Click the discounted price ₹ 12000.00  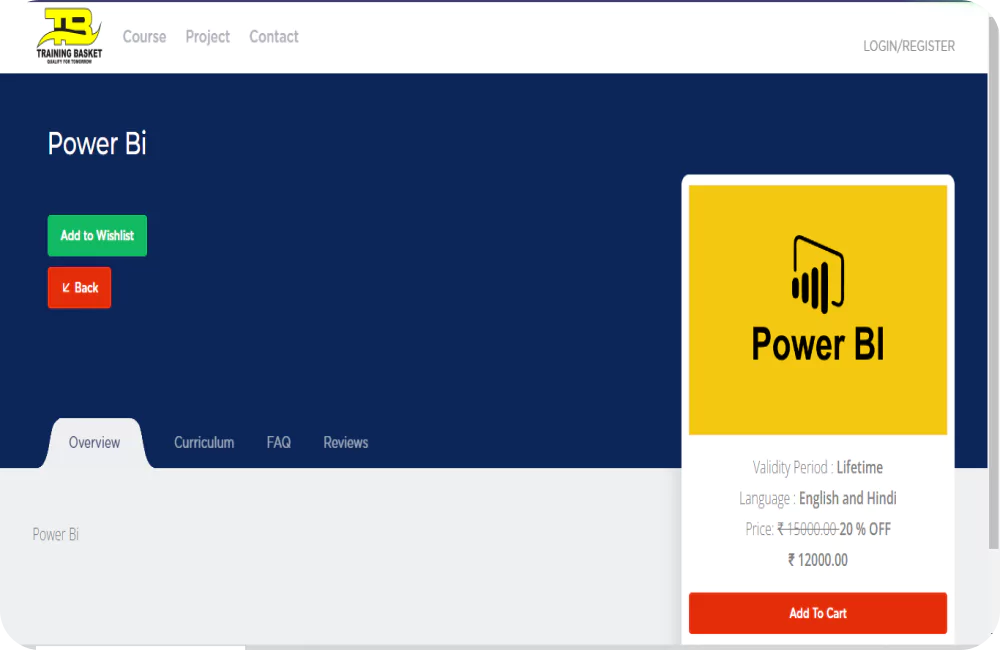(x=818, y=560)
